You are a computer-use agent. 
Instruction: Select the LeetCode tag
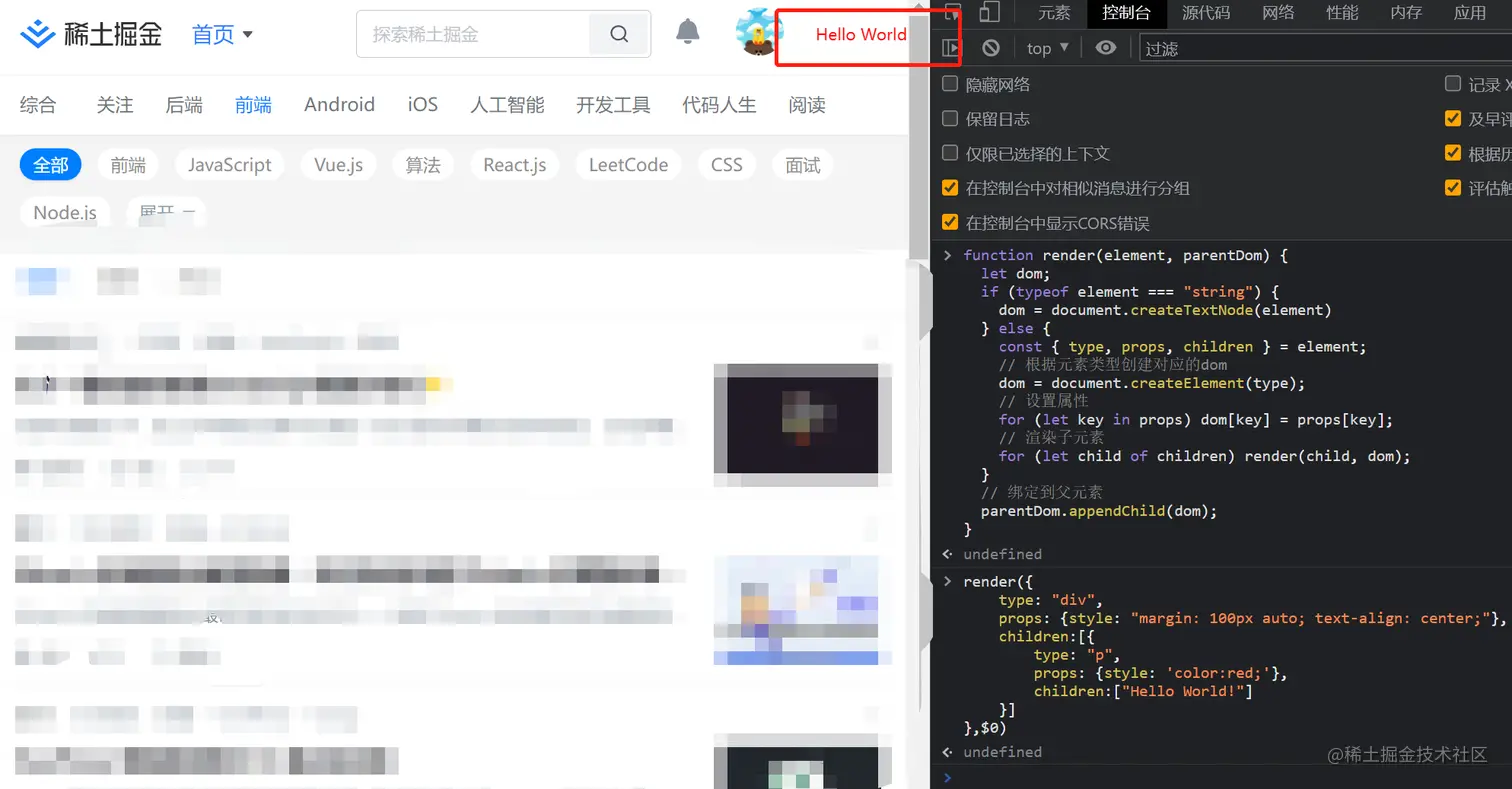[x=628, y=165]
